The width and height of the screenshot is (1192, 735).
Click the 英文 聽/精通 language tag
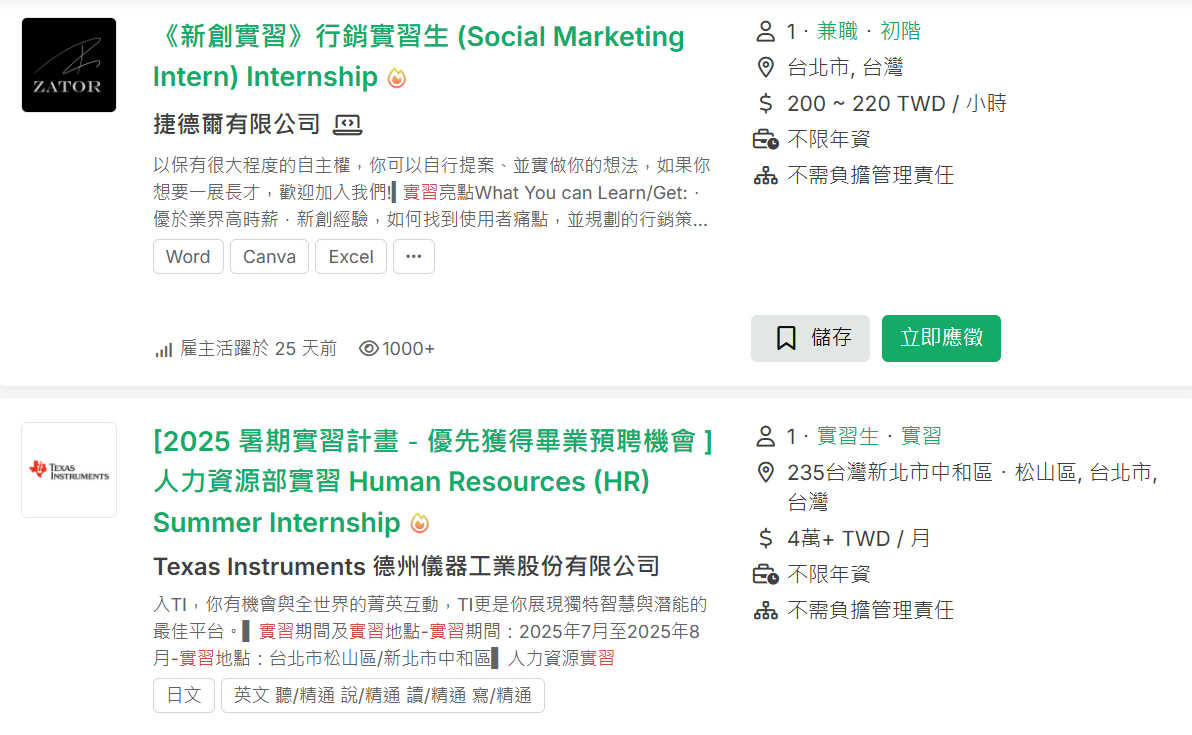point(382,695)
